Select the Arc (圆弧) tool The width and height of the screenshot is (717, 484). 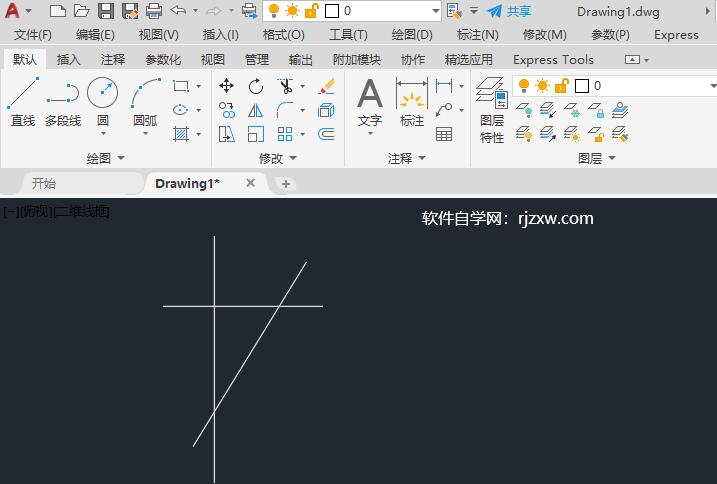(145, 102)
